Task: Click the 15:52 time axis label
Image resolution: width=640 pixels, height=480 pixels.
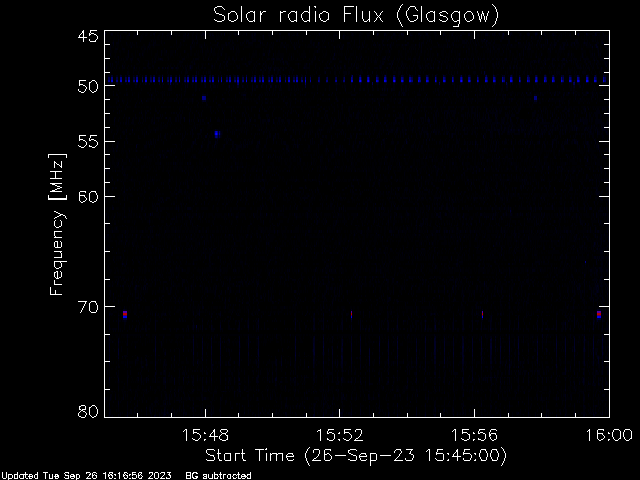Action: [340, 435]
